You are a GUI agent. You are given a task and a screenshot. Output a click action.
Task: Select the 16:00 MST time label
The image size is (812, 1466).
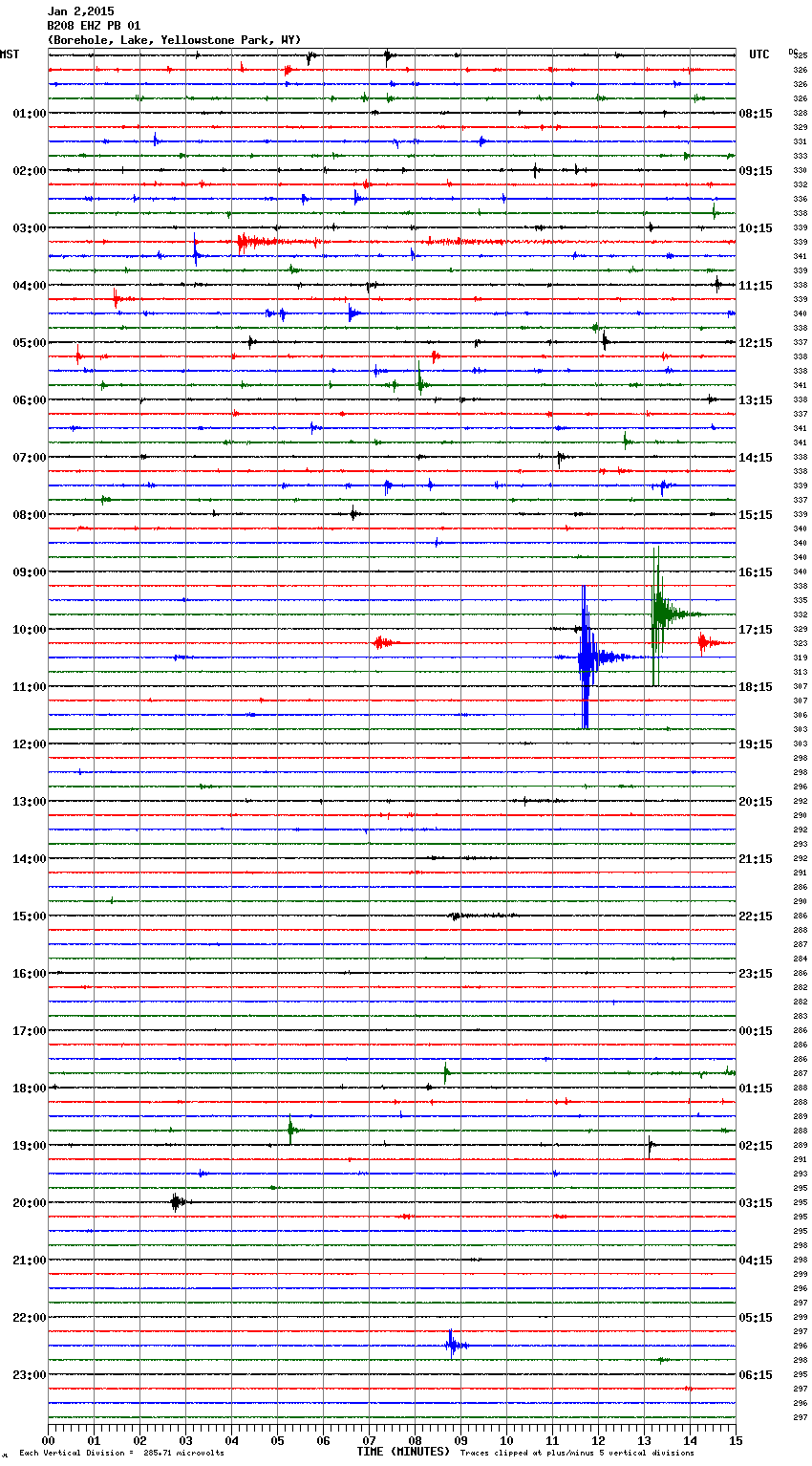tap(30, 974)
